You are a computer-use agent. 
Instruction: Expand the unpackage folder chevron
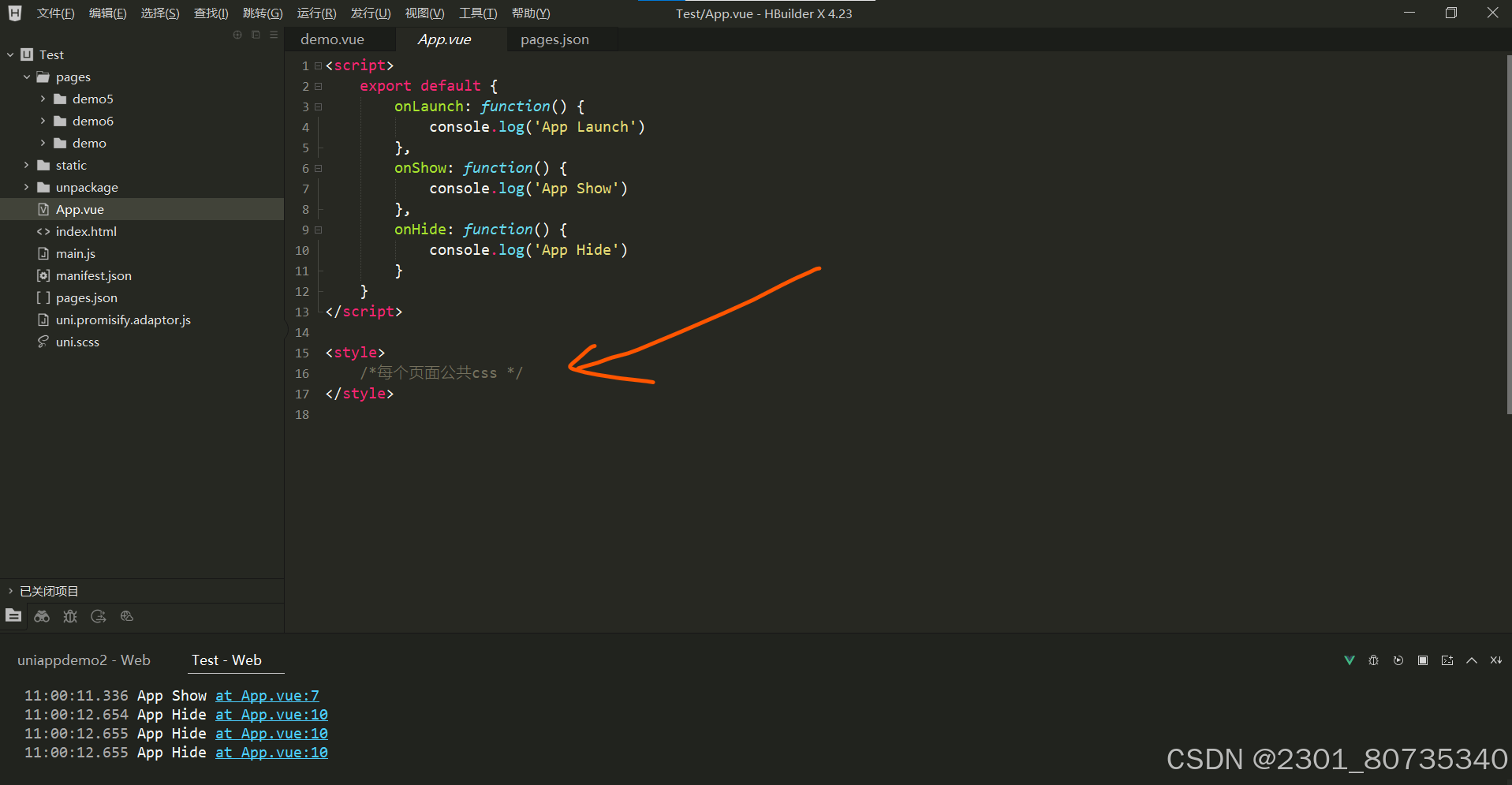(x=27, y=187)
